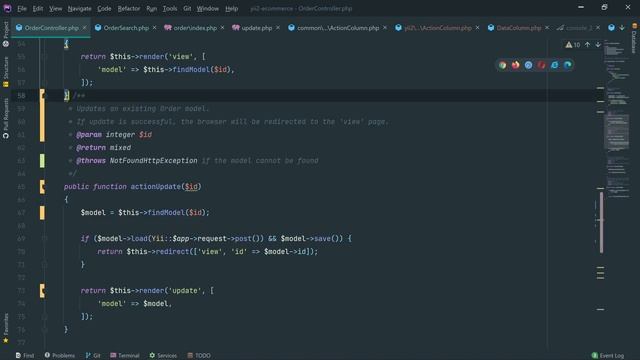Viewport: 640px width, 360px height.
Task: Open the Event Log panel
Action: click(608, 356)
